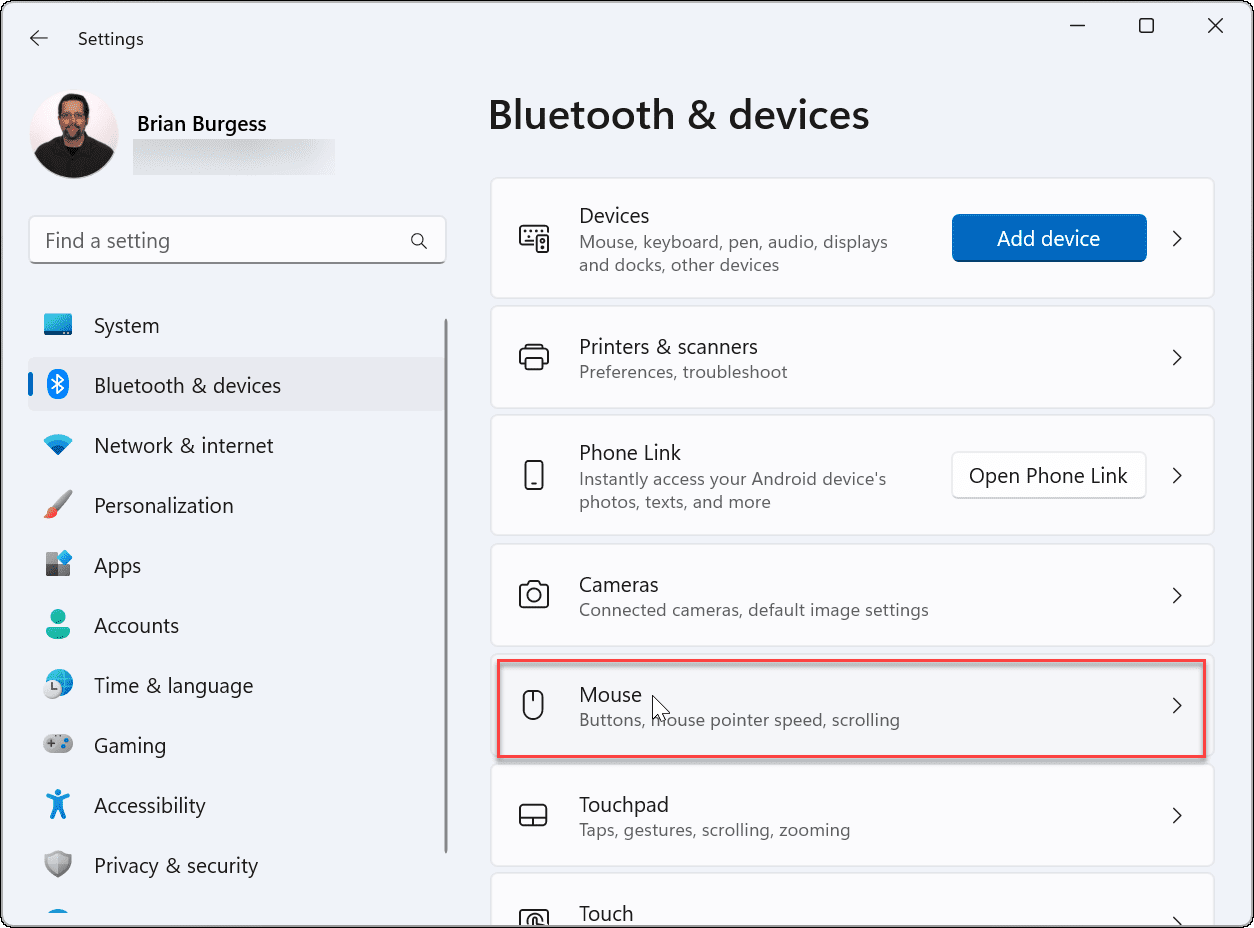Click the Open Phone Link button
This screenshot has width=1254, height=928.
coord(1048,475)
